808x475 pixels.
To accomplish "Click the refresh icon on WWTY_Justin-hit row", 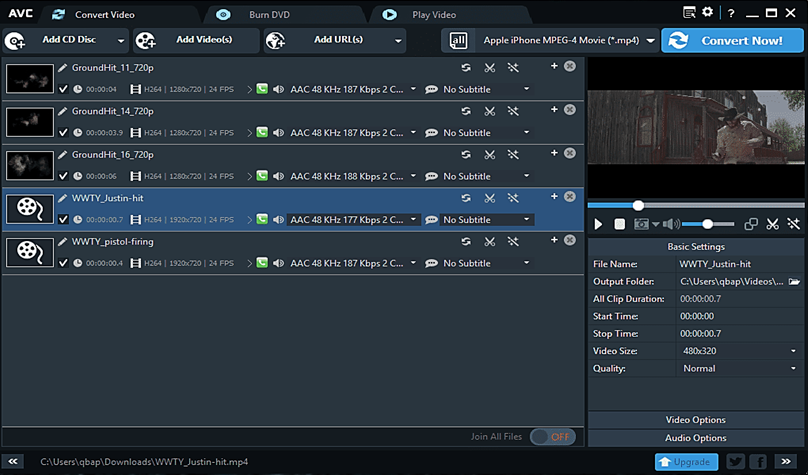I will coord(466,198).
